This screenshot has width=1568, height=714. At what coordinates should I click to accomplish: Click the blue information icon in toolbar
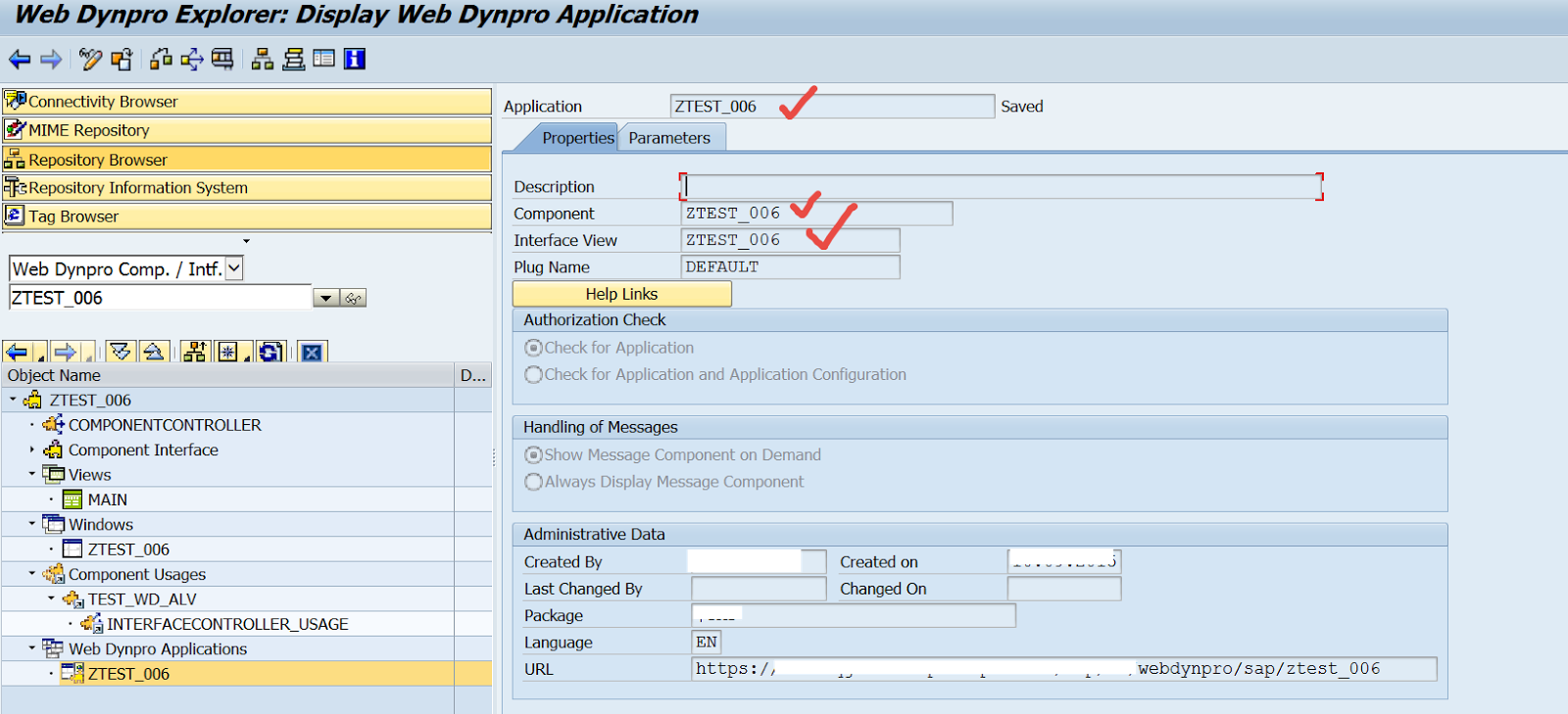[x=355, y=60]
